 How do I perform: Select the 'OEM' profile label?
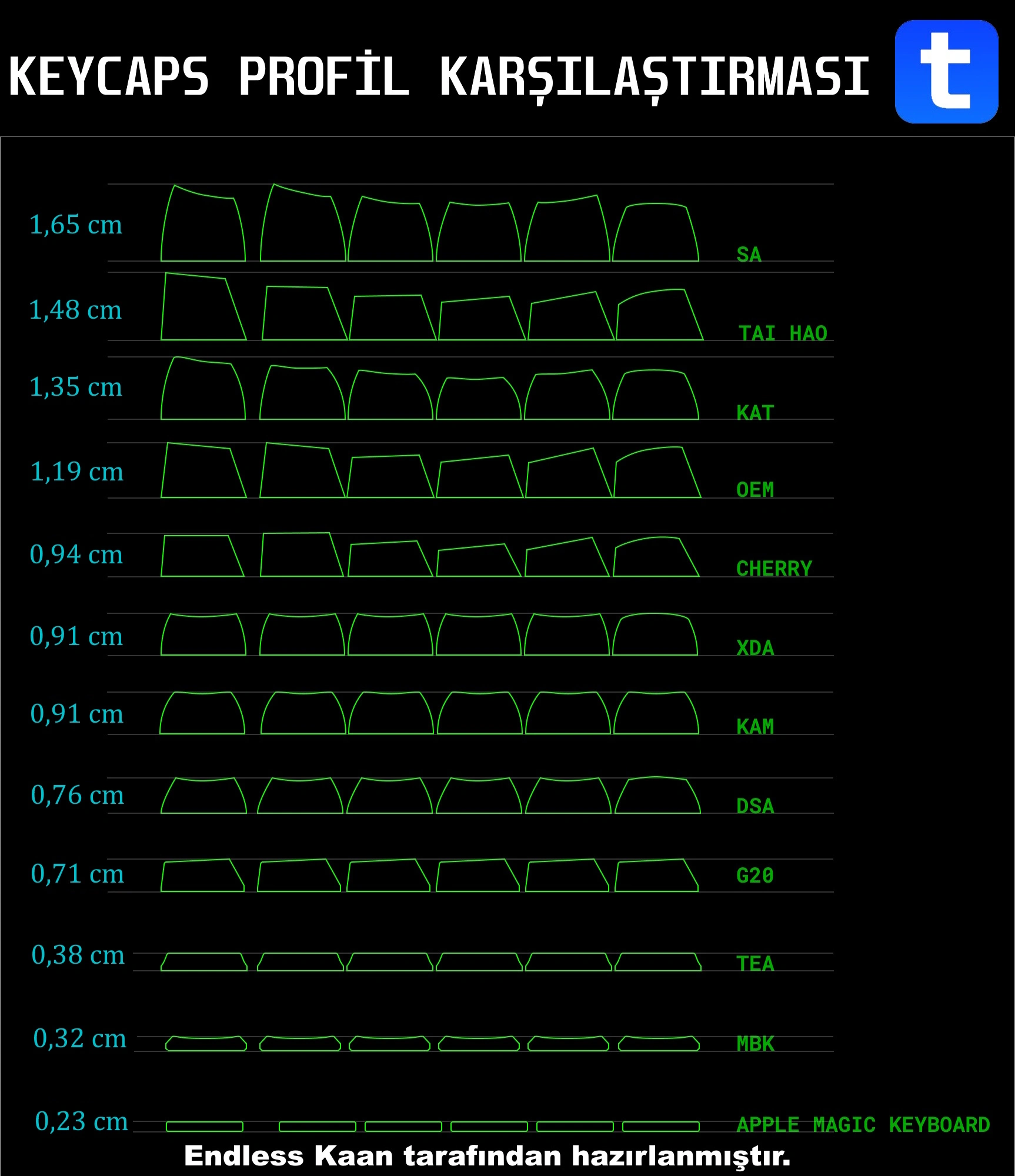755,490
